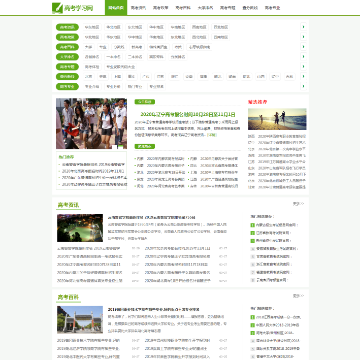The width and height of the screenshot is (360, 360).
Task: Click the 高考学习网 logo
Action: (x=72, y=8)
